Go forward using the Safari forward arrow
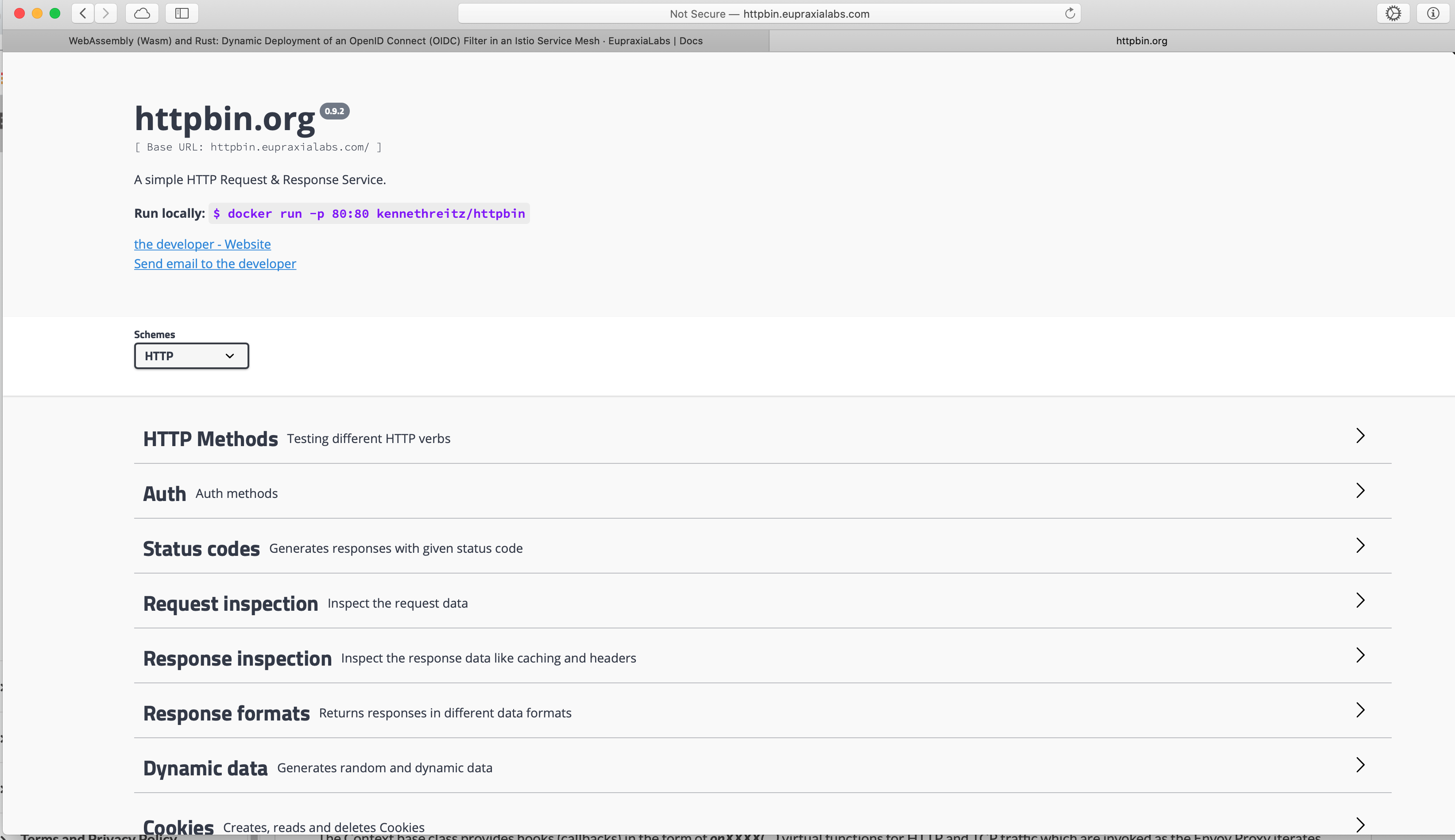Screen dimensions: 1455x840 pyautogui.click(x=106, y=13)
